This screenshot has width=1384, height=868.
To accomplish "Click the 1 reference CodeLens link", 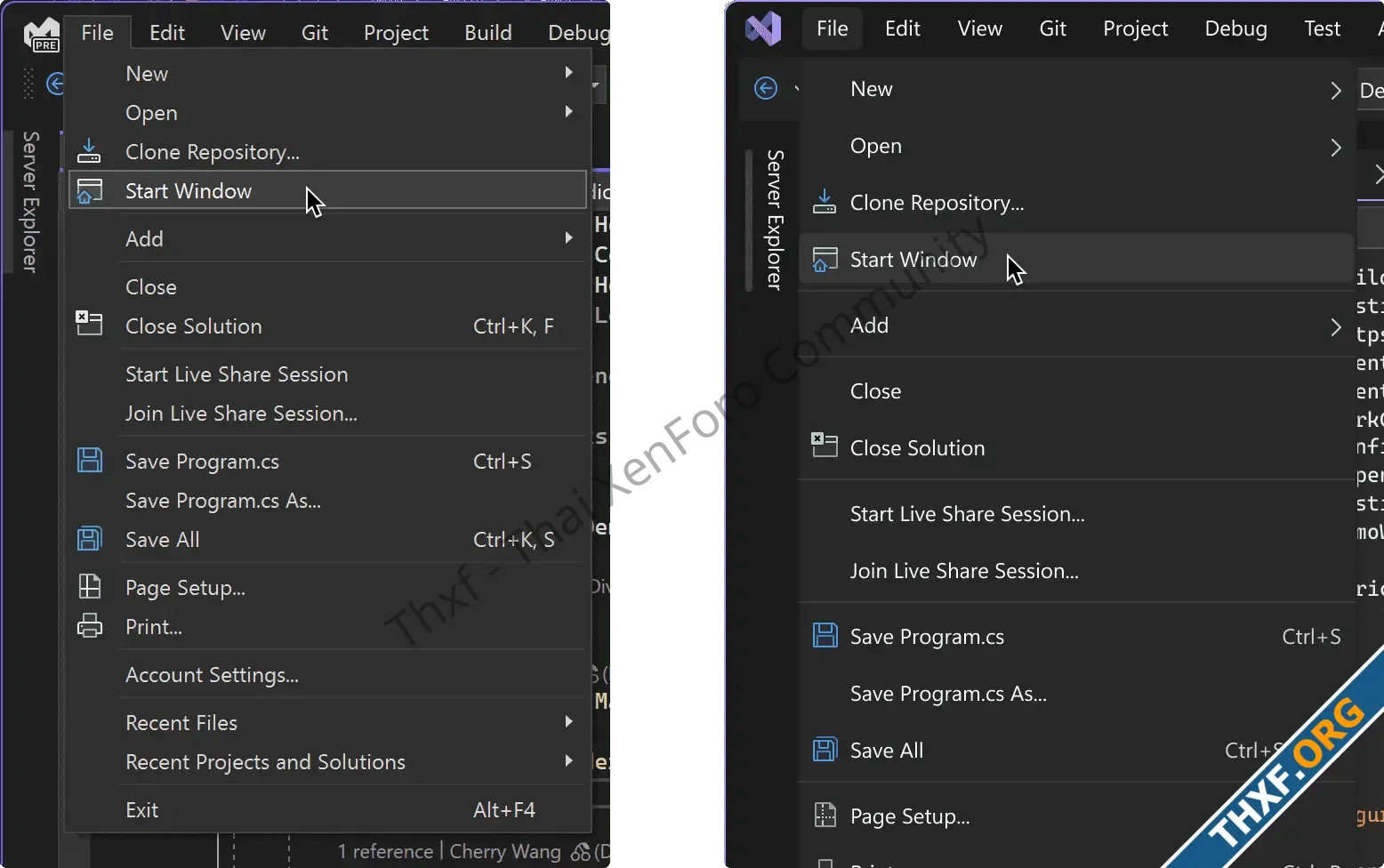I will click(385, 852).
